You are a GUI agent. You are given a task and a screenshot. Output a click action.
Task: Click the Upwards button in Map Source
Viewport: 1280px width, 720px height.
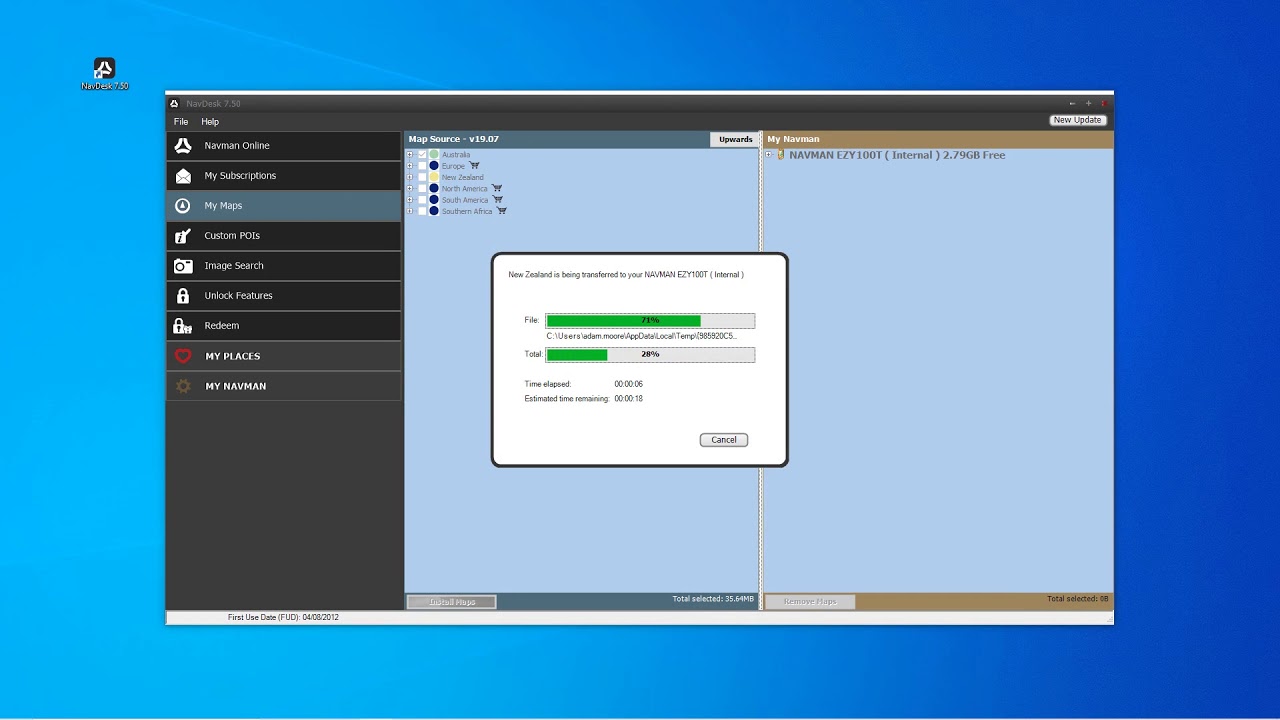[x=735, y=140]
